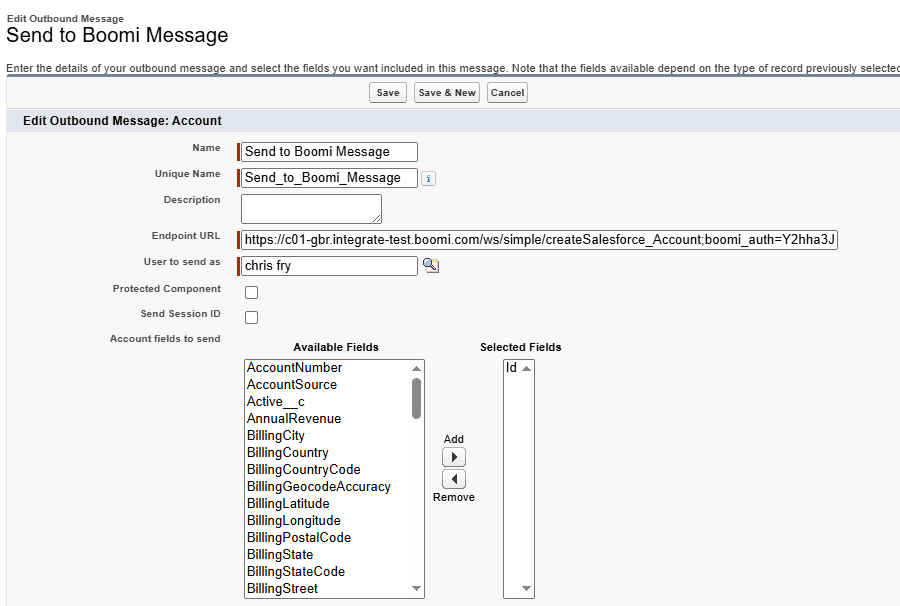Viewport: 900px width, 606px height.
Task: Enable the Send Session ID checkbox
Action: click(252, 317)
